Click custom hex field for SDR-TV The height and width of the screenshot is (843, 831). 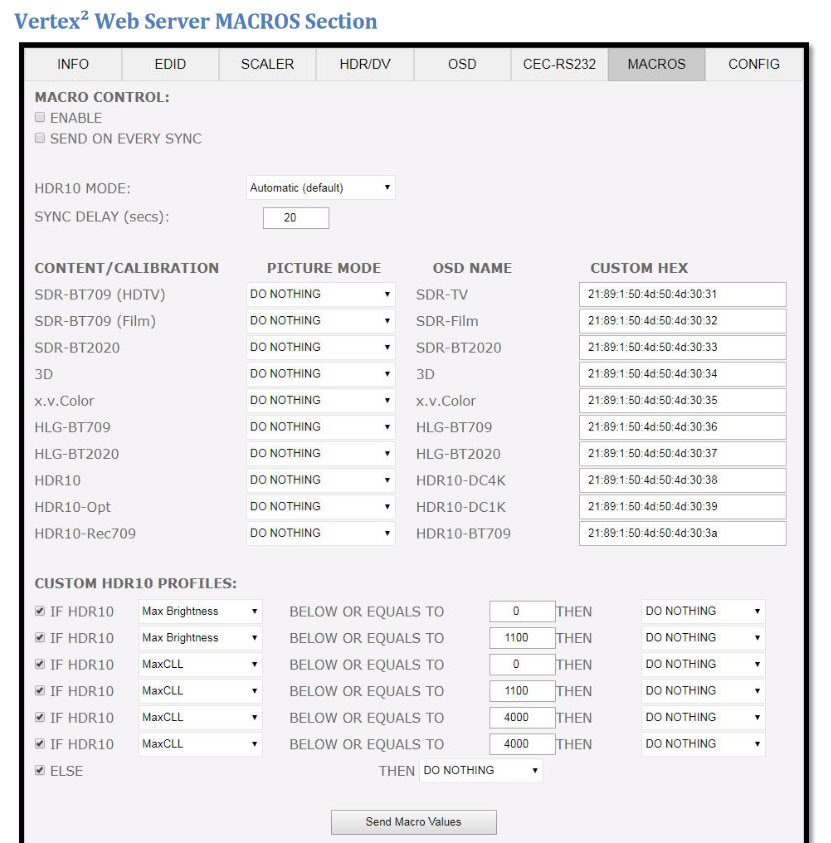[682, 294]
